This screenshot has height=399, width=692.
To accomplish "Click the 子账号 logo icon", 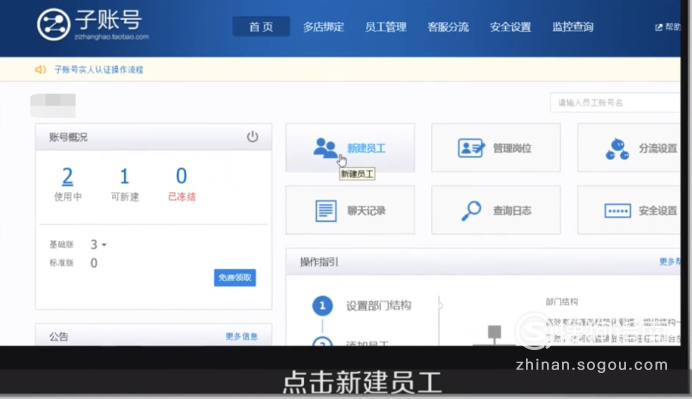I will tap(53, 24).
